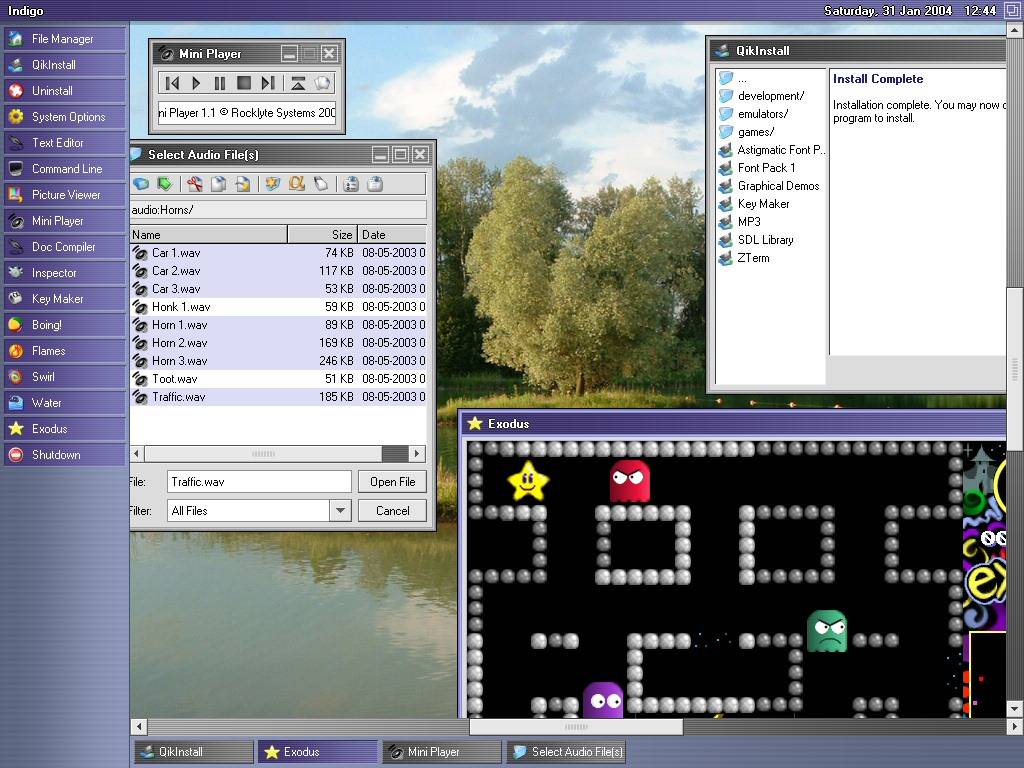Cancel the Select Audio File dialog
1024x768 pixels.
pyautogui.click(x=392, y=511)
